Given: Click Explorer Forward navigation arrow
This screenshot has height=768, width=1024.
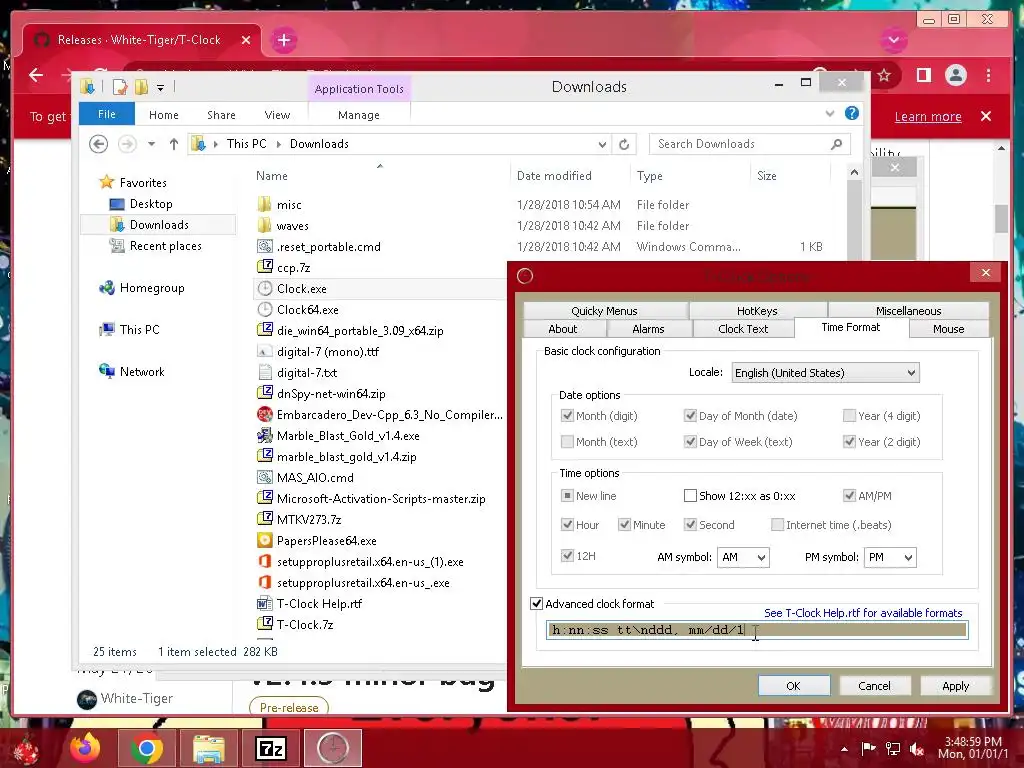Looking at the screenshot, I should tap(127, 144).
